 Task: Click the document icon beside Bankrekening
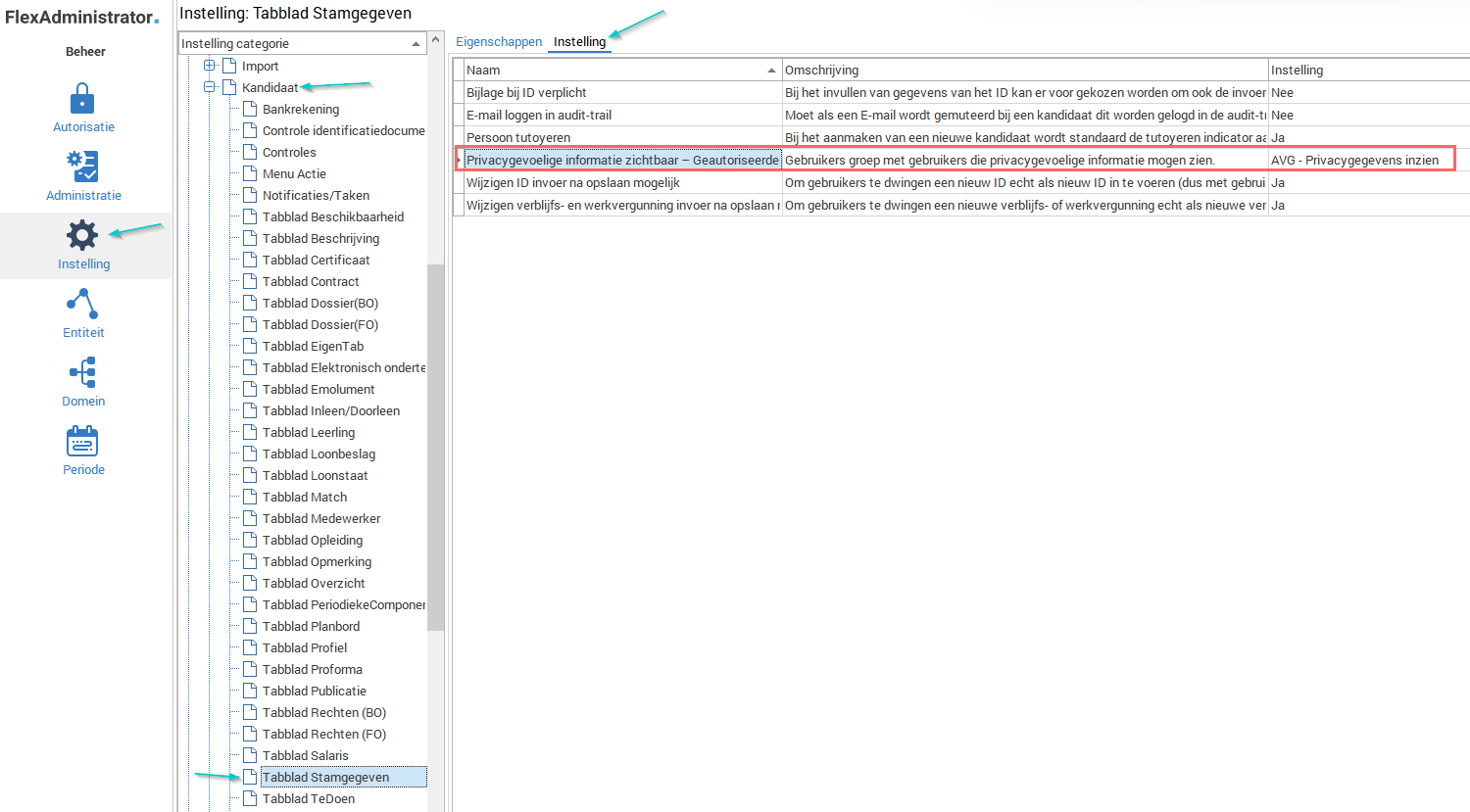[250, 109]
